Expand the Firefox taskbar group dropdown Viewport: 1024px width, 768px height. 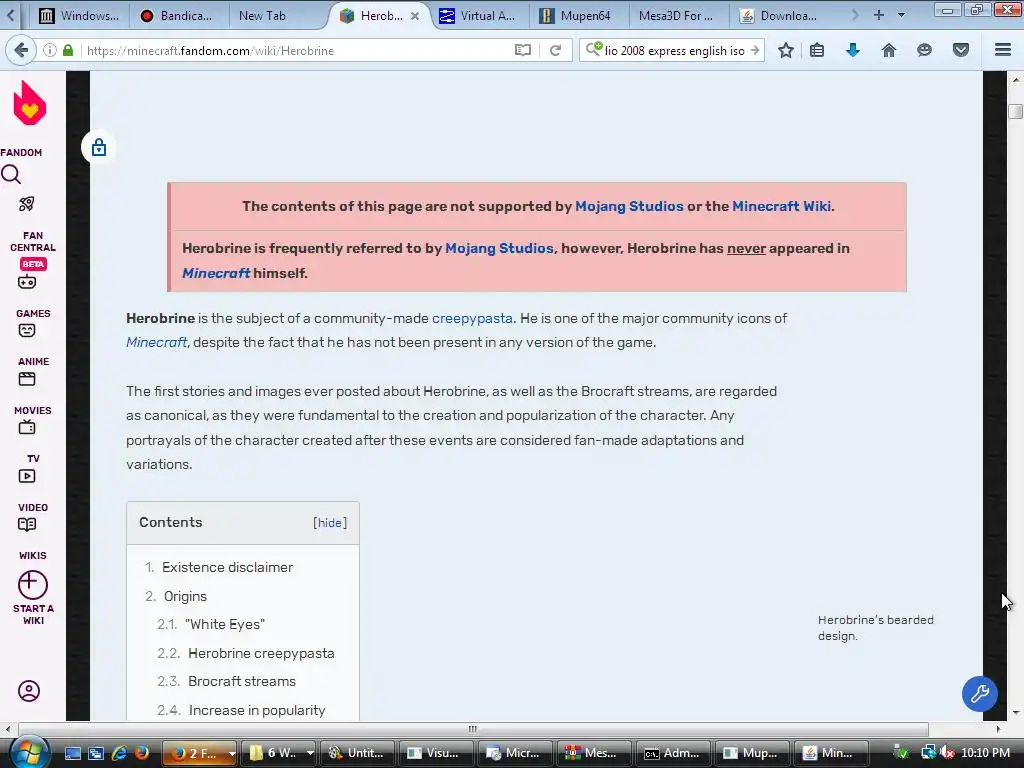click(232, 753)
